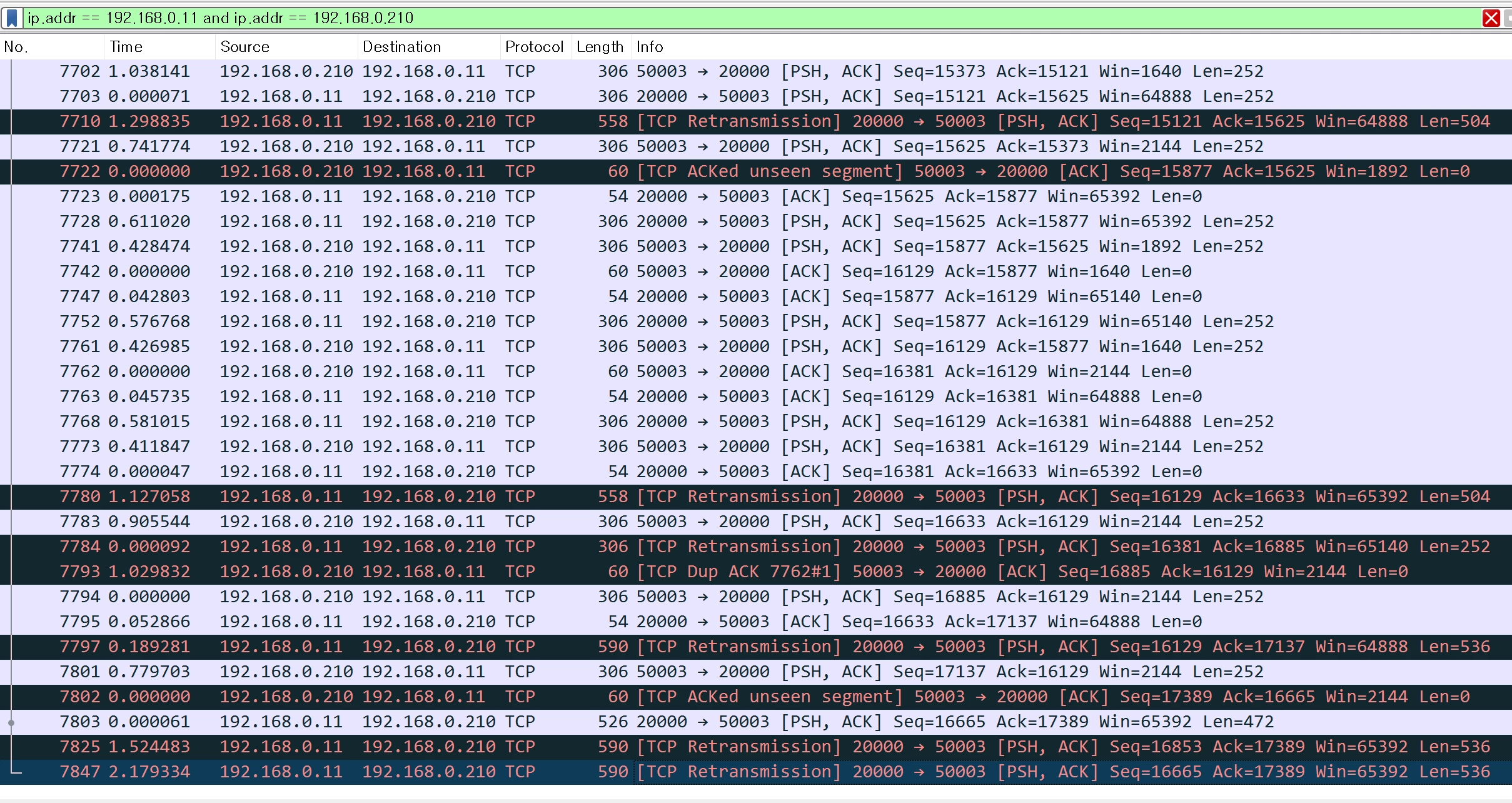This screenshot has width=1512, height=803.
Task: Select packet 7773 row
Action: click(x=756, y=447)
